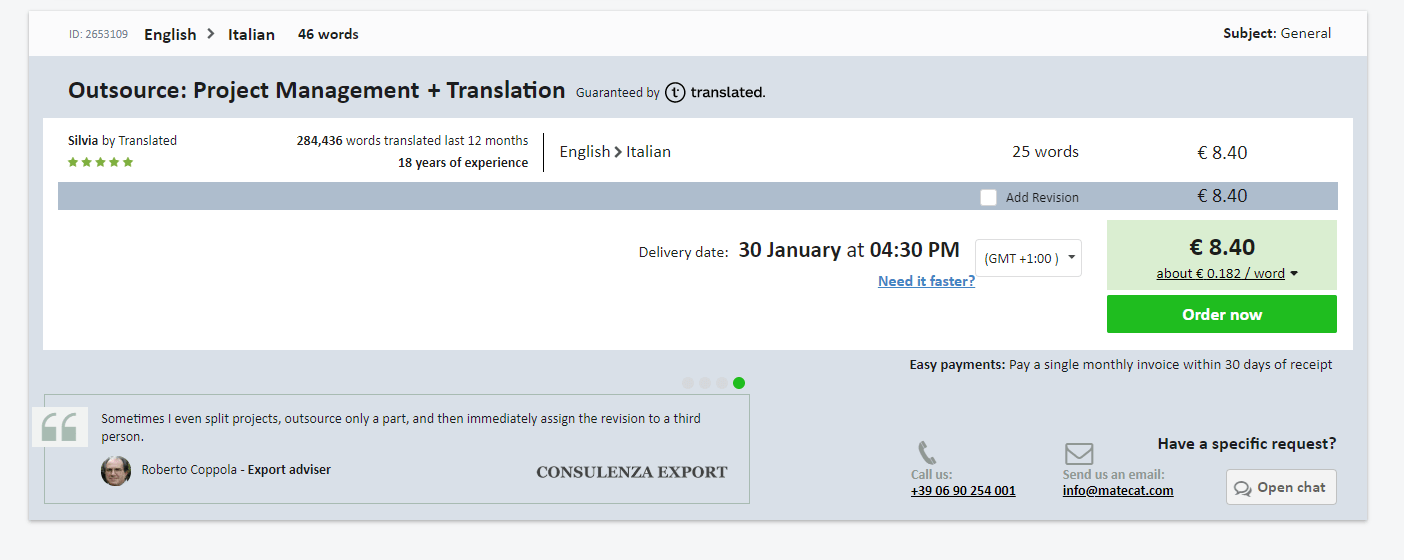Click the large quotation mark icon
Viewport: 1404px width, 560px height.
[60, 427]
